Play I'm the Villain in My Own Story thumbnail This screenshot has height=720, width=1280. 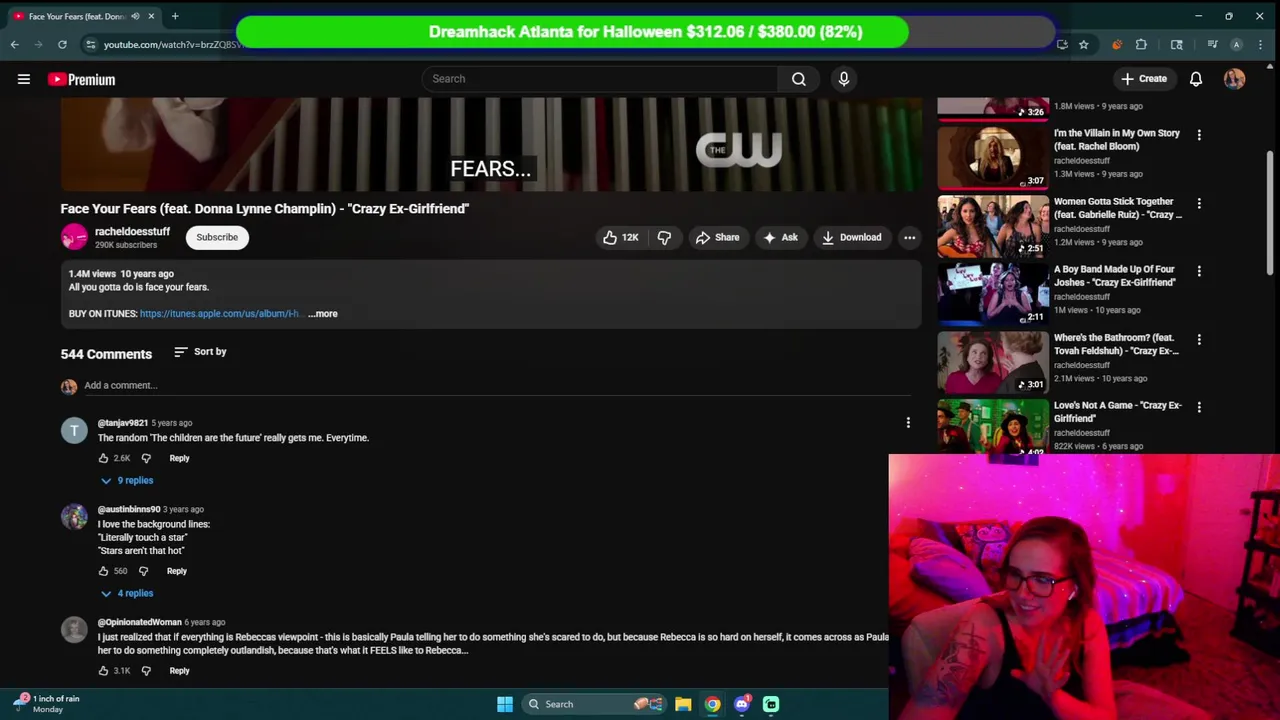993,156
